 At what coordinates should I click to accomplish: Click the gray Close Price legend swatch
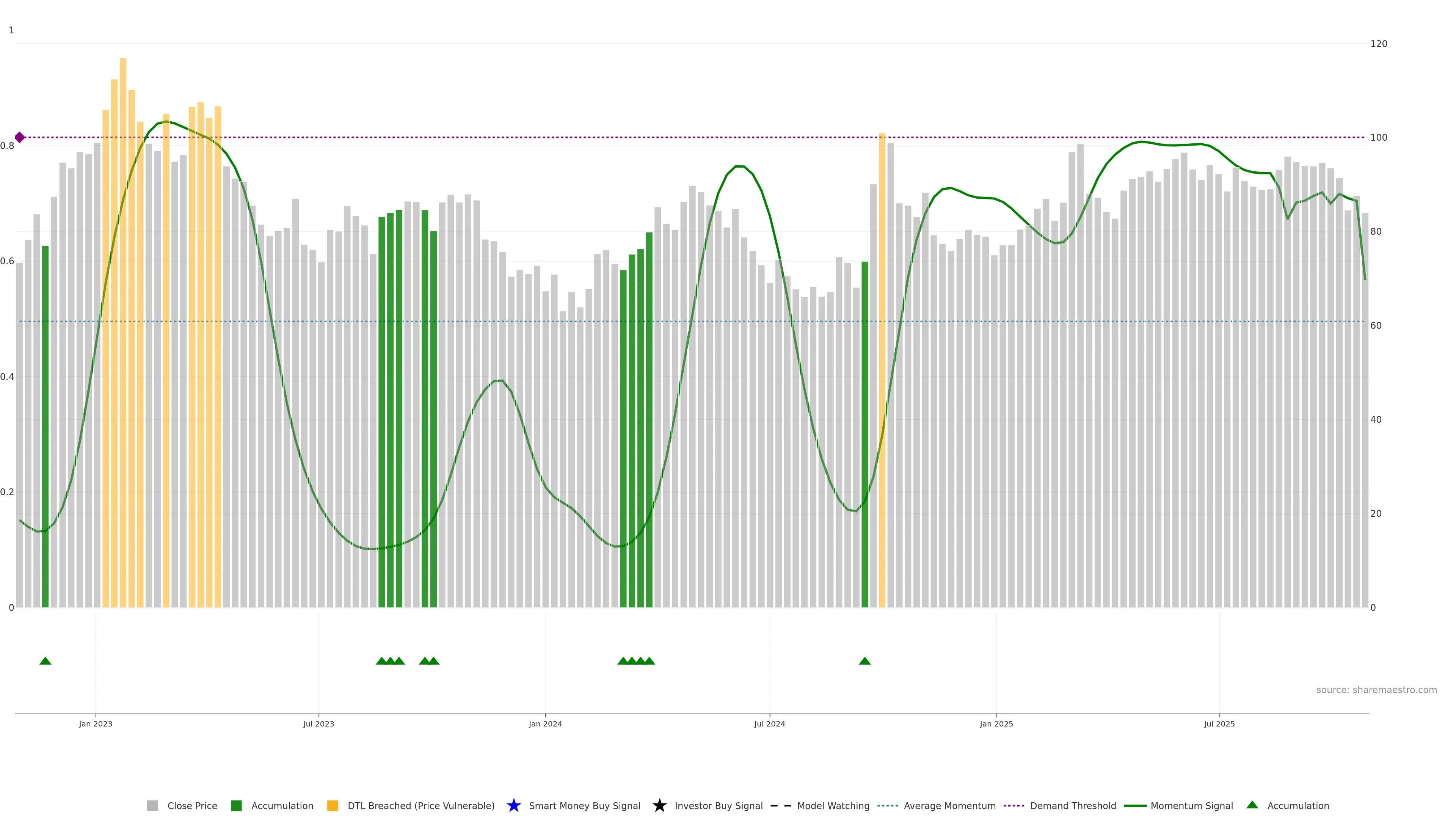point(152,805)
